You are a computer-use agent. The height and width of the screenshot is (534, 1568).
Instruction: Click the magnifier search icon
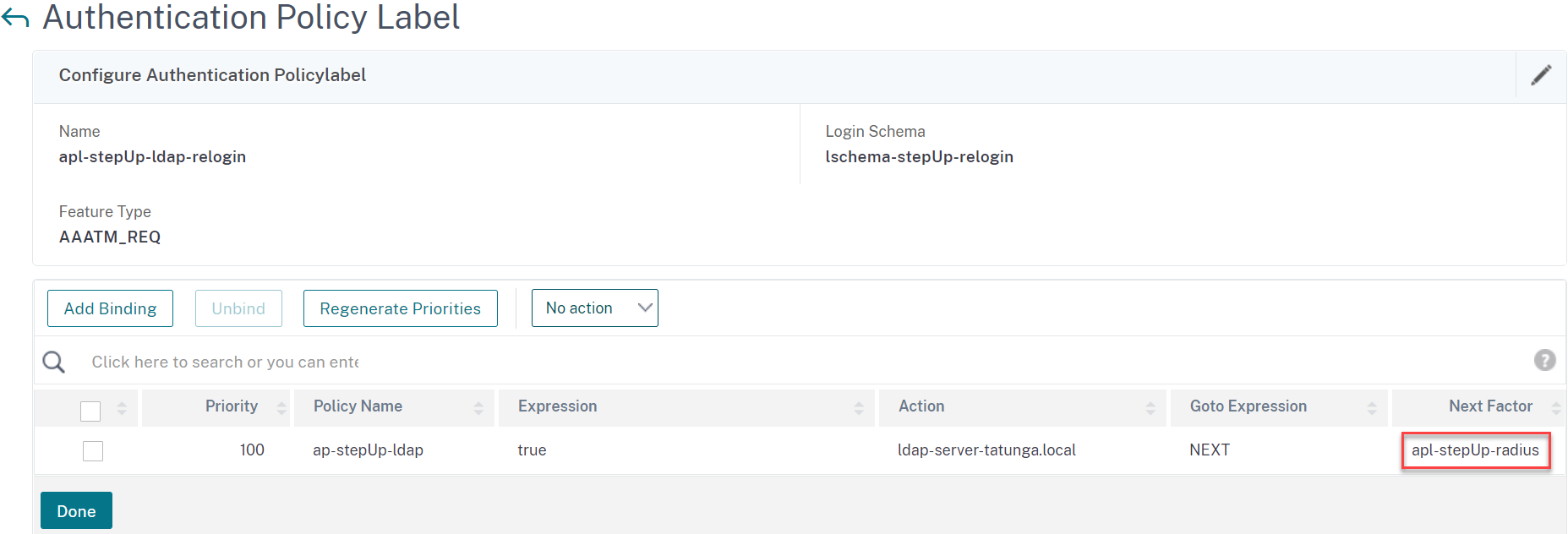[54, 362]
